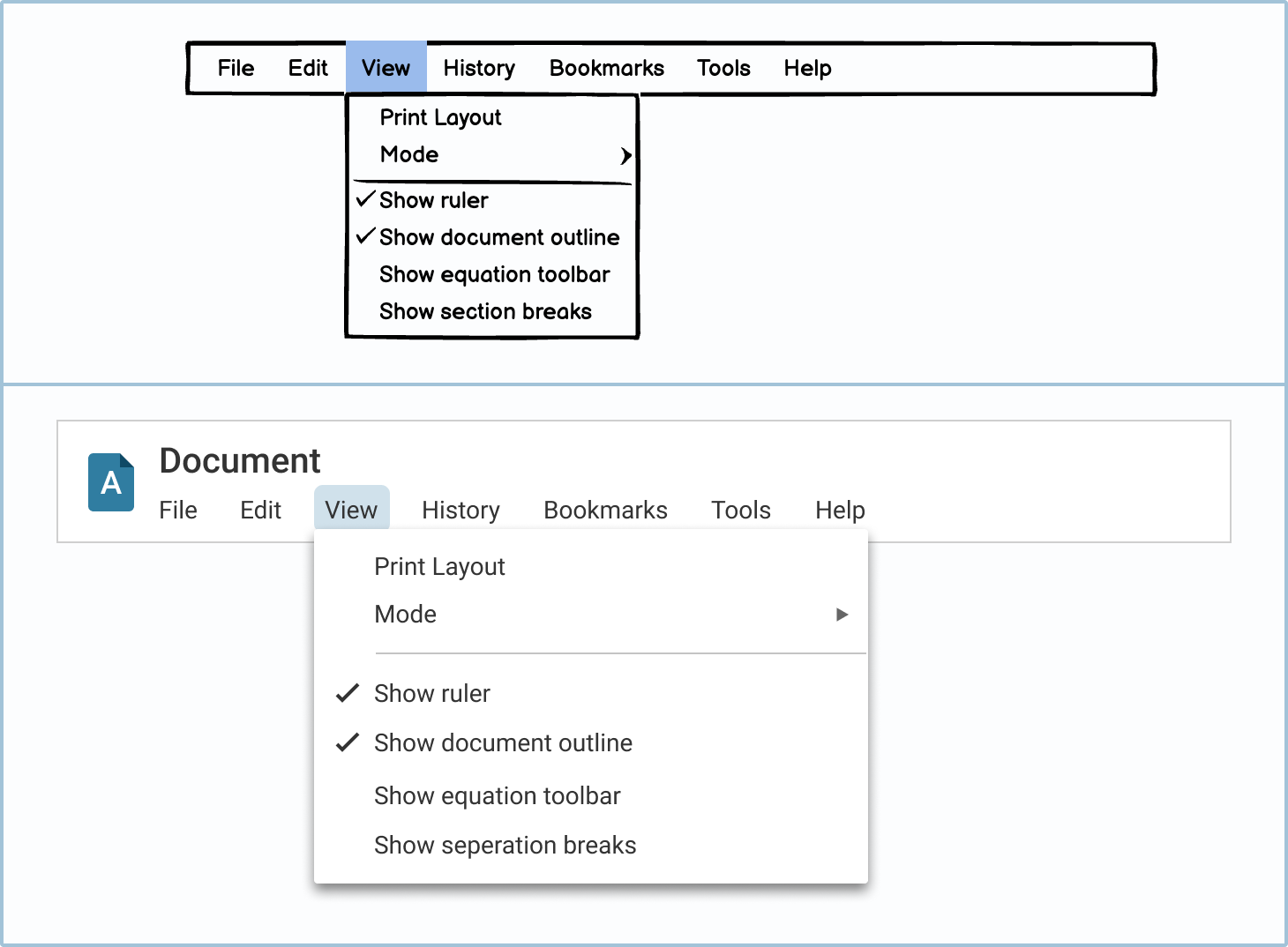Screen dimensions: 1288x947
Task: Open Tools in the hand-drawn sketch menu bar
Action: (723, 68)
